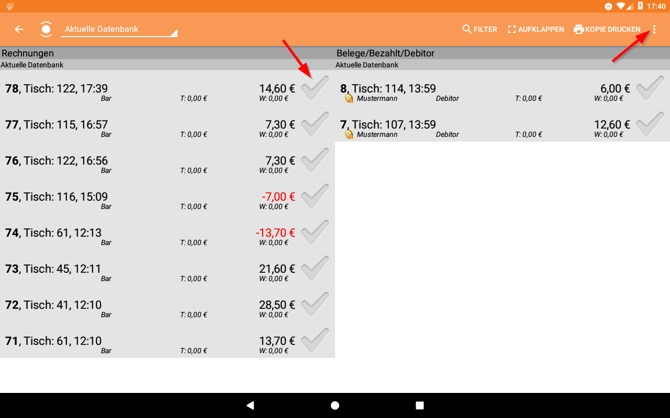Select the Rechnungen column header

click(x=28, y=53)
